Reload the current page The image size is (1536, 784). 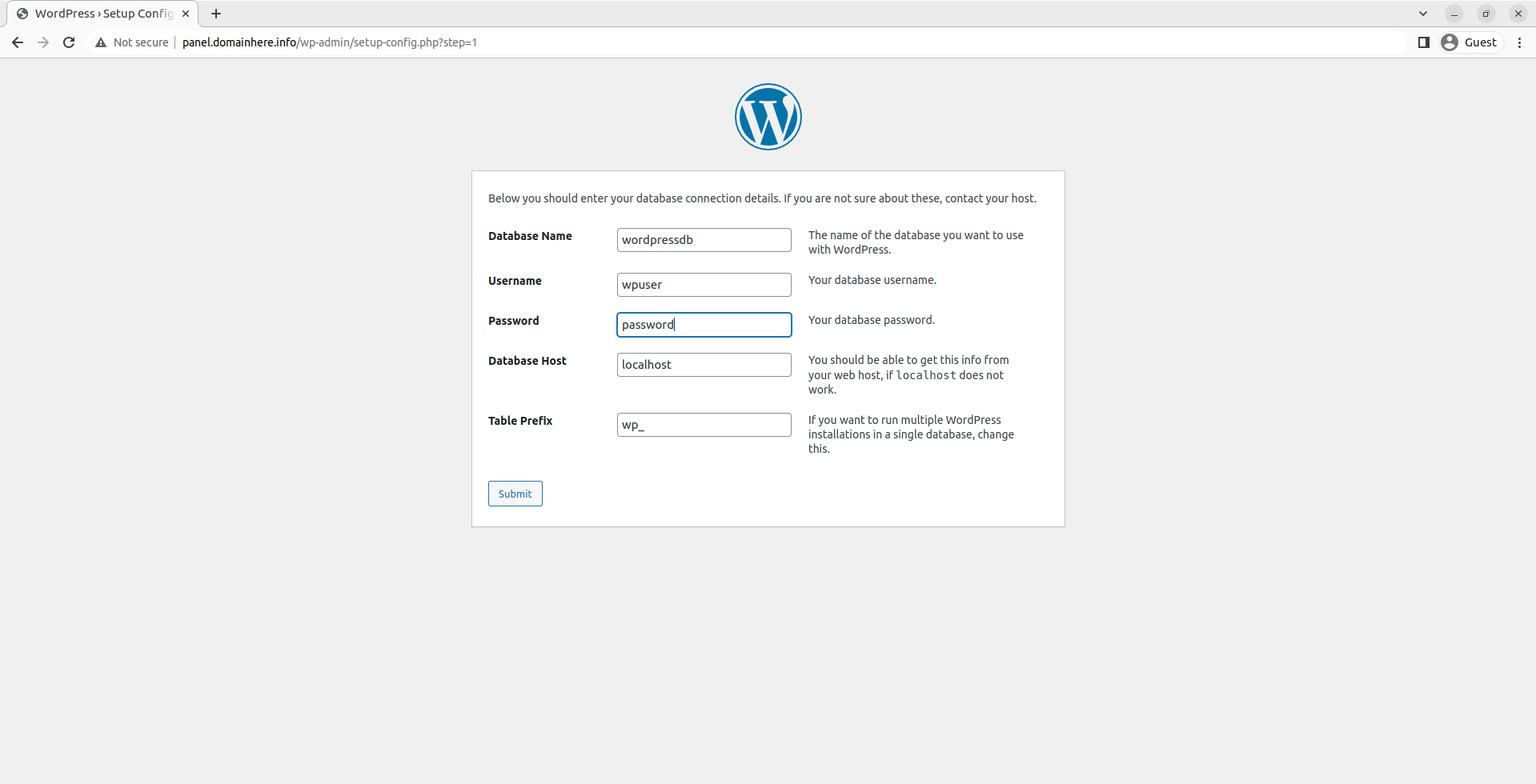click(69, 42)
